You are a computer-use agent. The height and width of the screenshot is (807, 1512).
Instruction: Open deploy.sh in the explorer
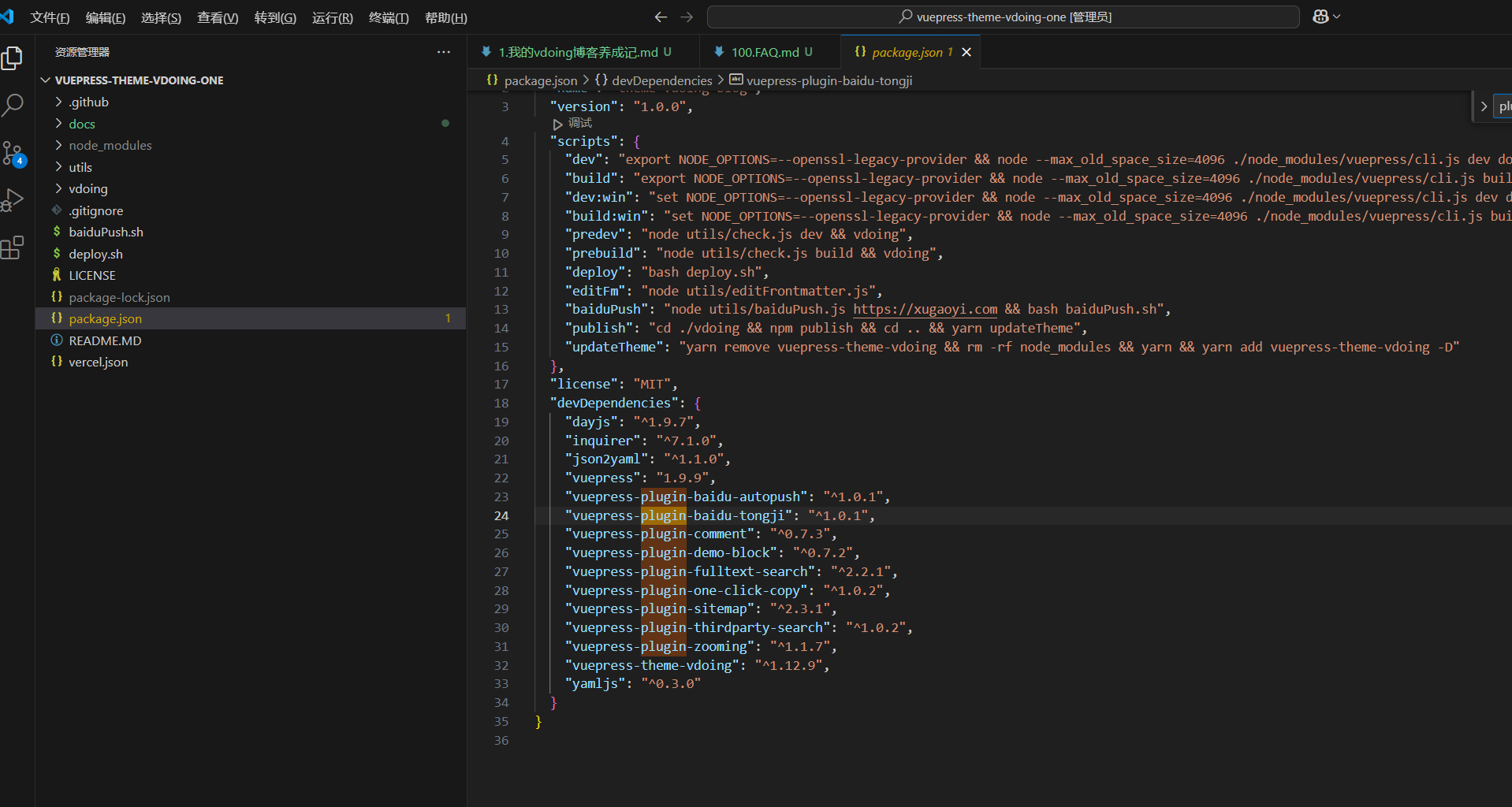251,254
